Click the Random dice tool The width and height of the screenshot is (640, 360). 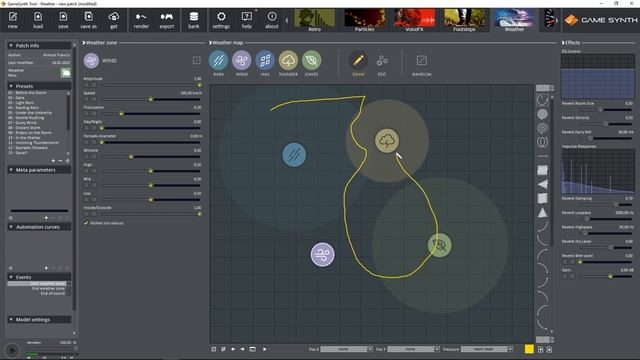tap(422, 60)
